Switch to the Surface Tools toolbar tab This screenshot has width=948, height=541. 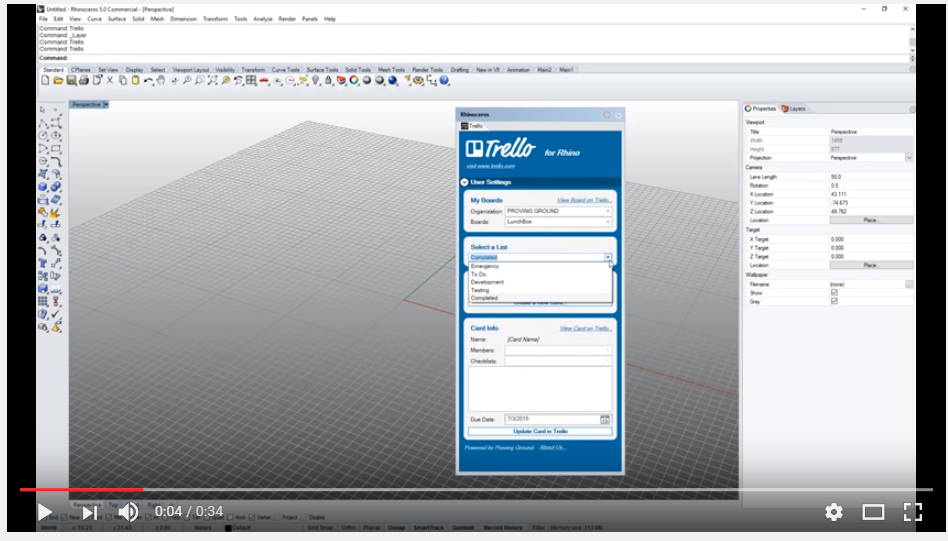tap(322, 70)
